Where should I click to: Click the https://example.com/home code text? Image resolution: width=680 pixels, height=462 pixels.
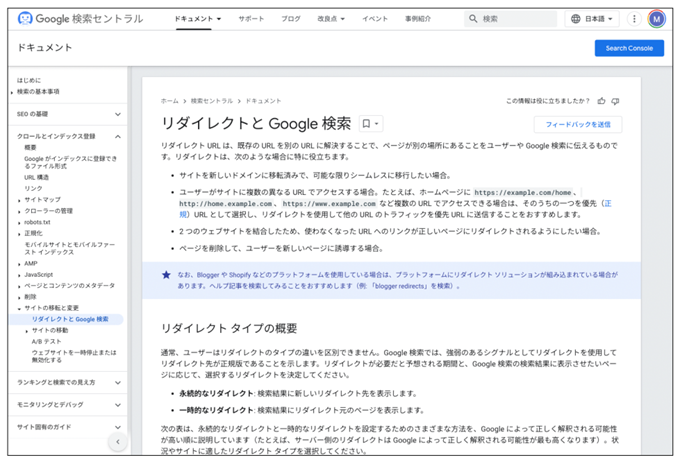coord(523,192)
